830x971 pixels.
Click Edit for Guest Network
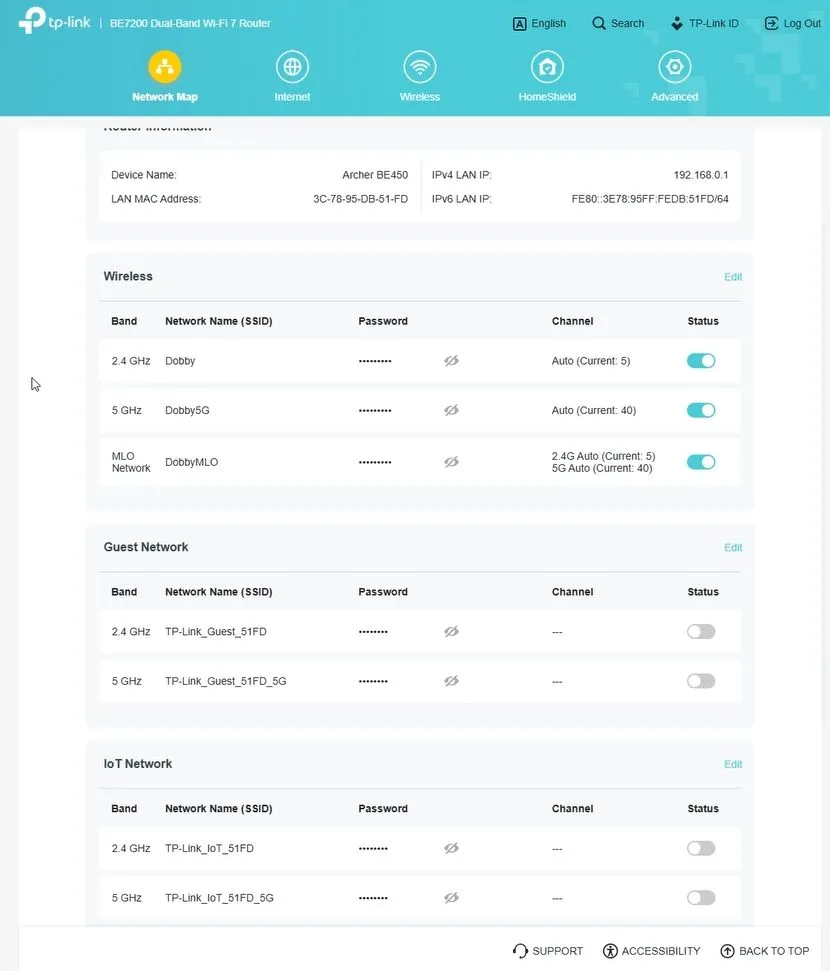pos(733,548)
